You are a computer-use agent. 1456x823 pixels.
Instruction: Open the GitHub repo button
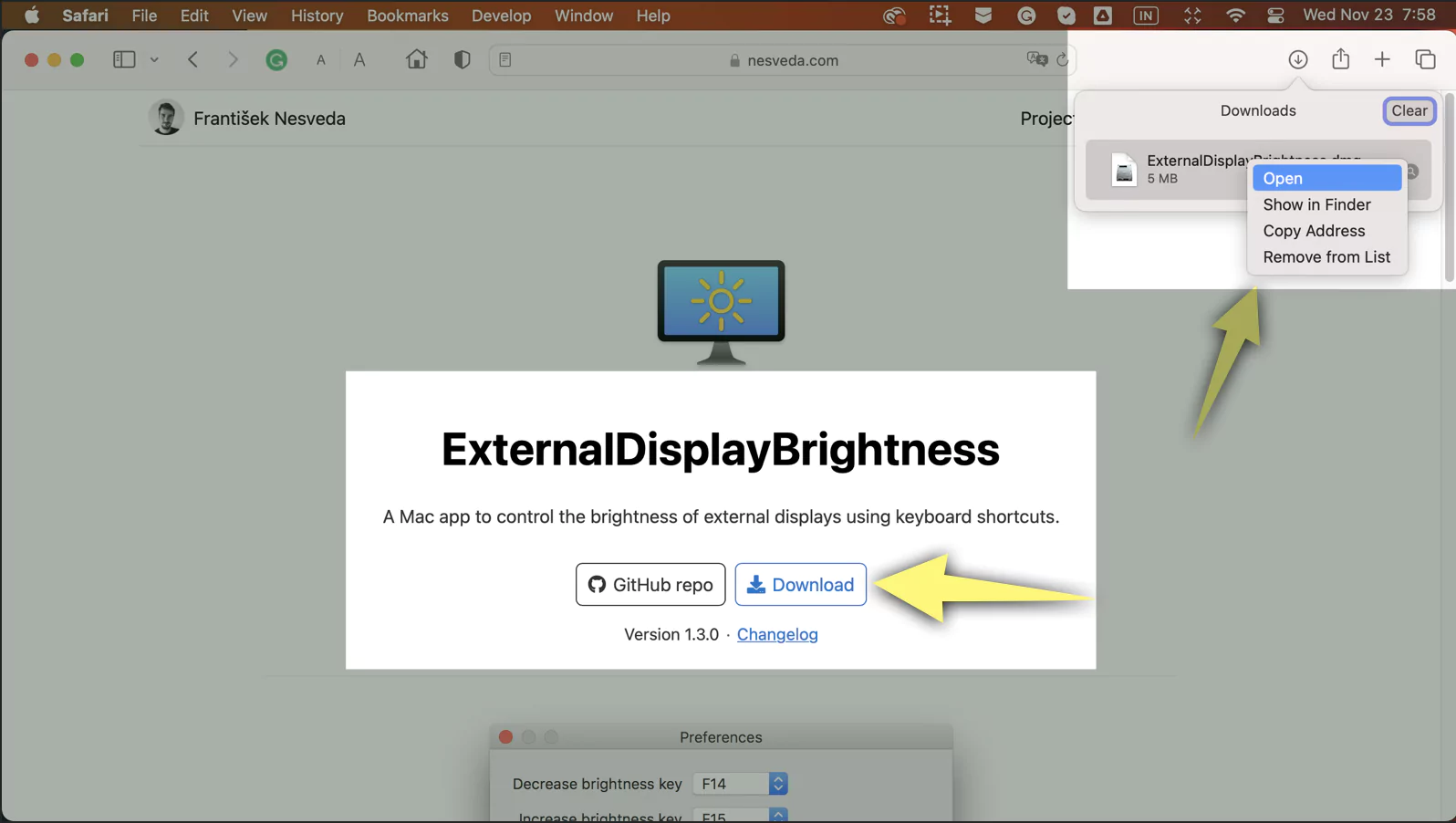(x=650, y=584)
